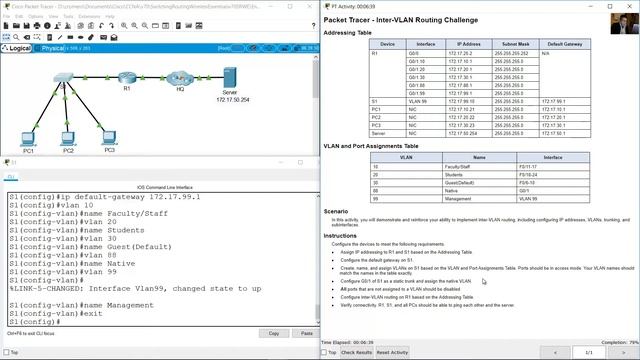Open the View menu
The height and width of the screenshot is (360, 640).
[x=53, y=16]
